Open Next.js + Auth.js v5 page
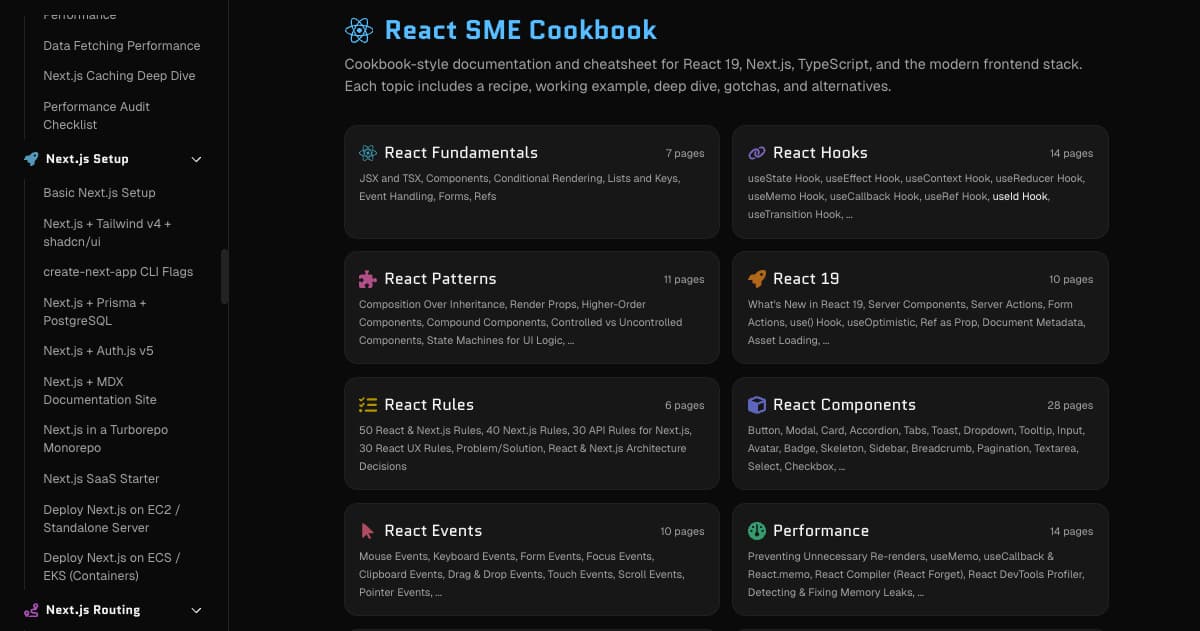The width and height of the screenshot is (1200, 631). [x=98, y=351]
